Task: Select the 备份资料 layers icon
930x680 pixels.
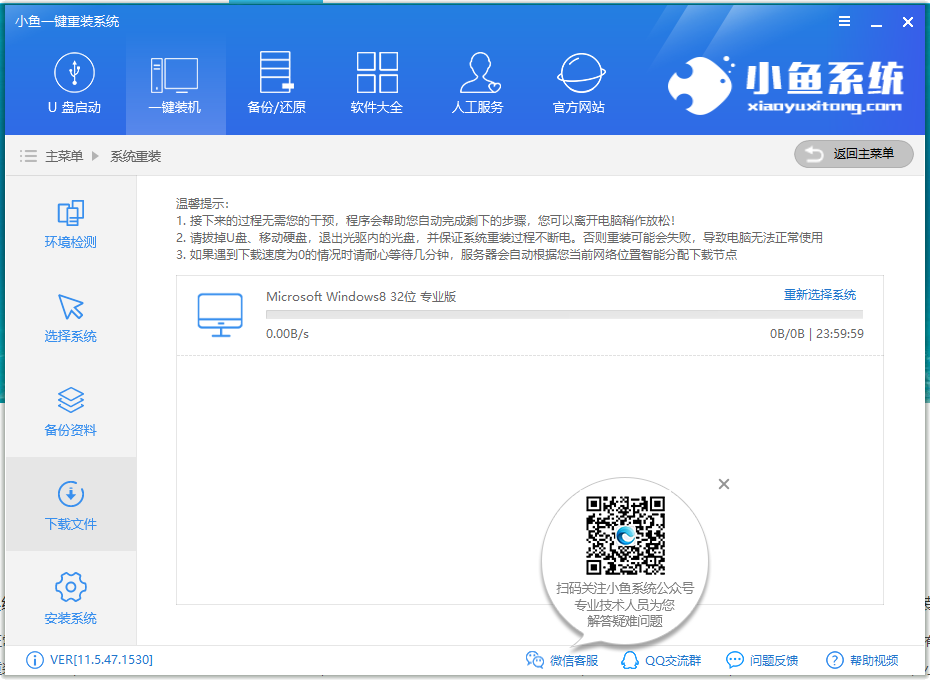Action: click(x=71, y=400)
